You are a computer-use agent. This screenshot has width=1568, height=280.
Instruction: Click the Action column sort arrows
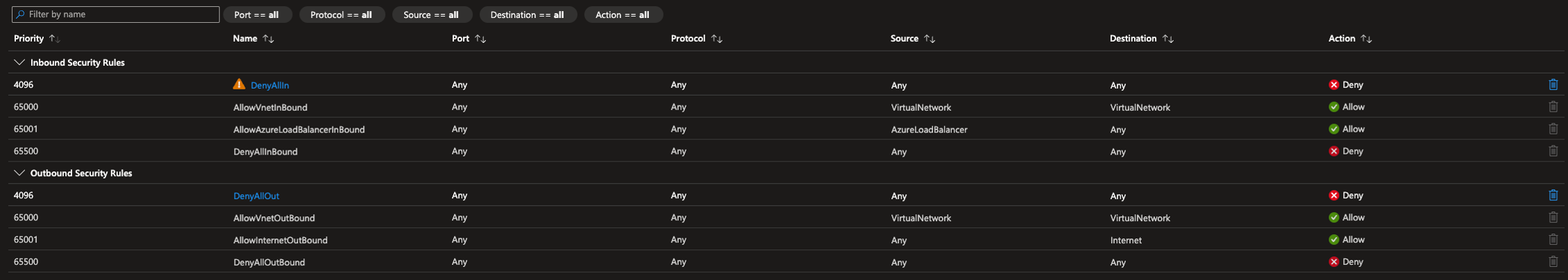coord(1366,39)
